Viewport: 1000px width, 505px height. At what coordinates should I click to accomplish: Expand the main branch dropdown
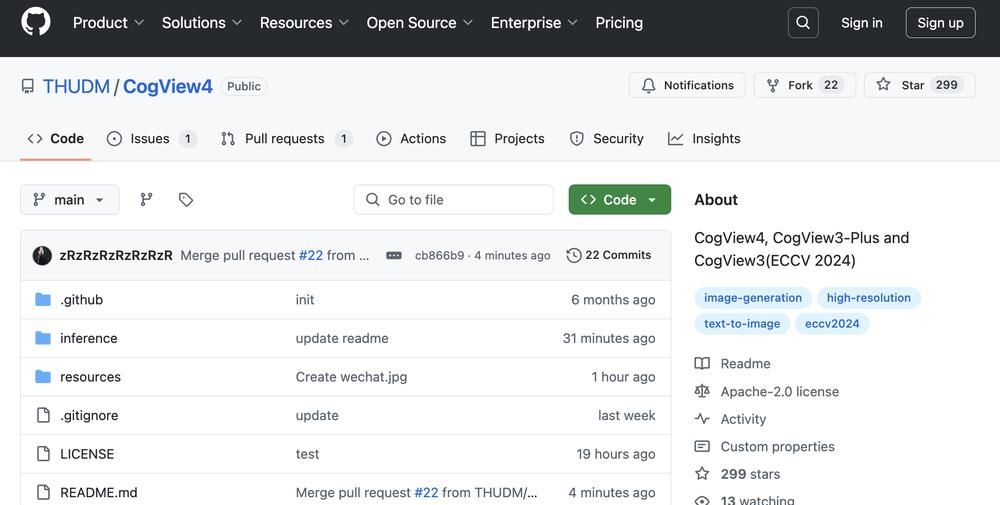tap(69, 199)
